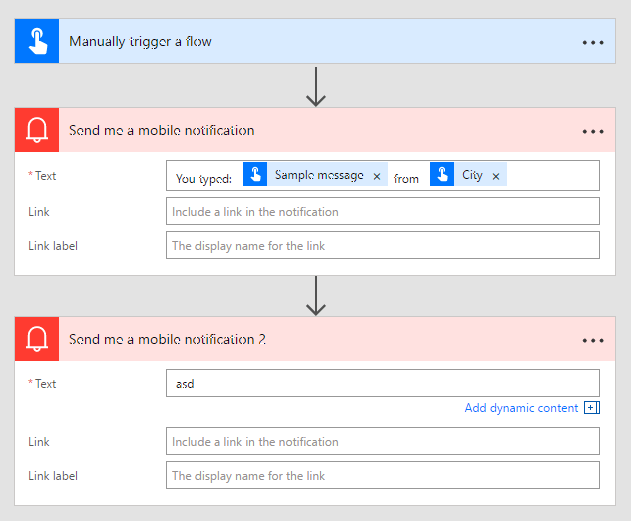
Task: Click the plus icon beside Add dynamic content
Action: [x=591, y=408]
